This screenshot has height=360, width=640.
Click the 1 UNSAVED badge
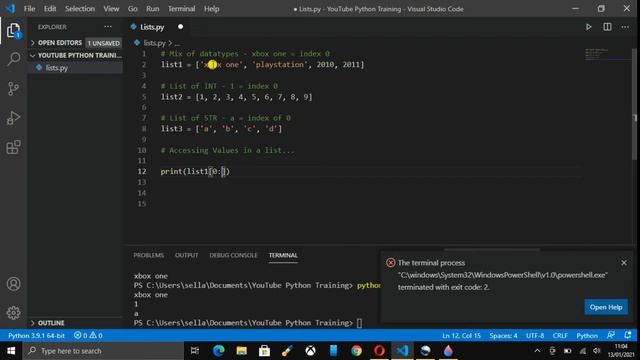click(104, 43)
